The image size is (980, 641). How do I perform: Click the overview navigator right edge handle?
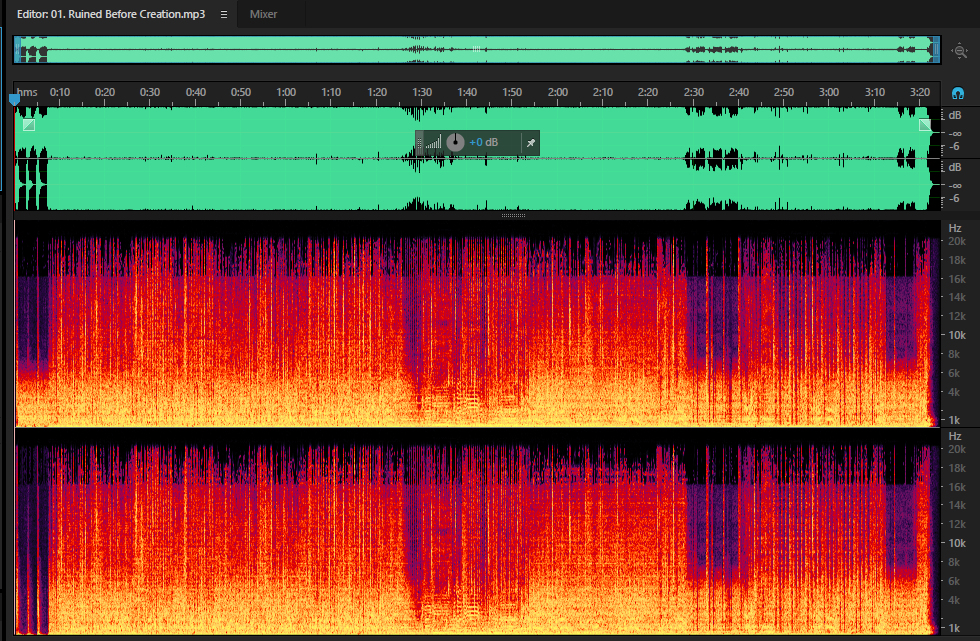936,50
